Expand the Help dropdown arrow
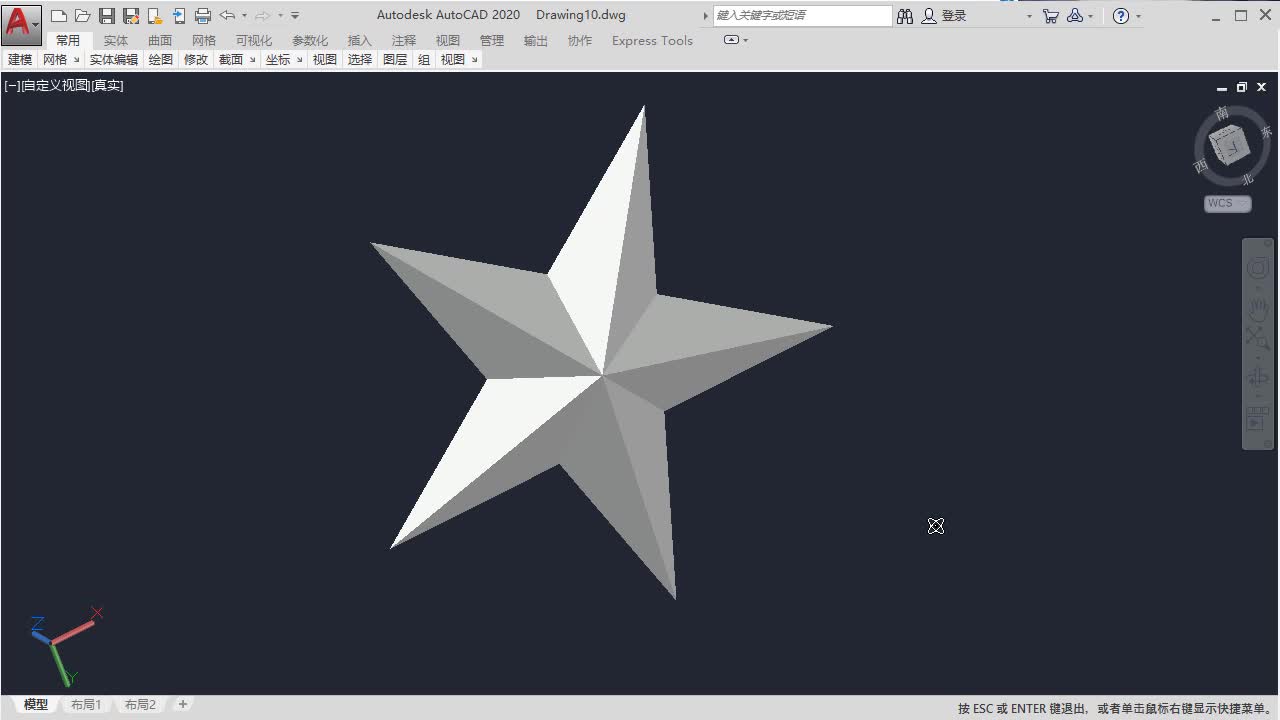Image resolution: width=1280 pixels, height=720 pixels. coord(1139,16)
